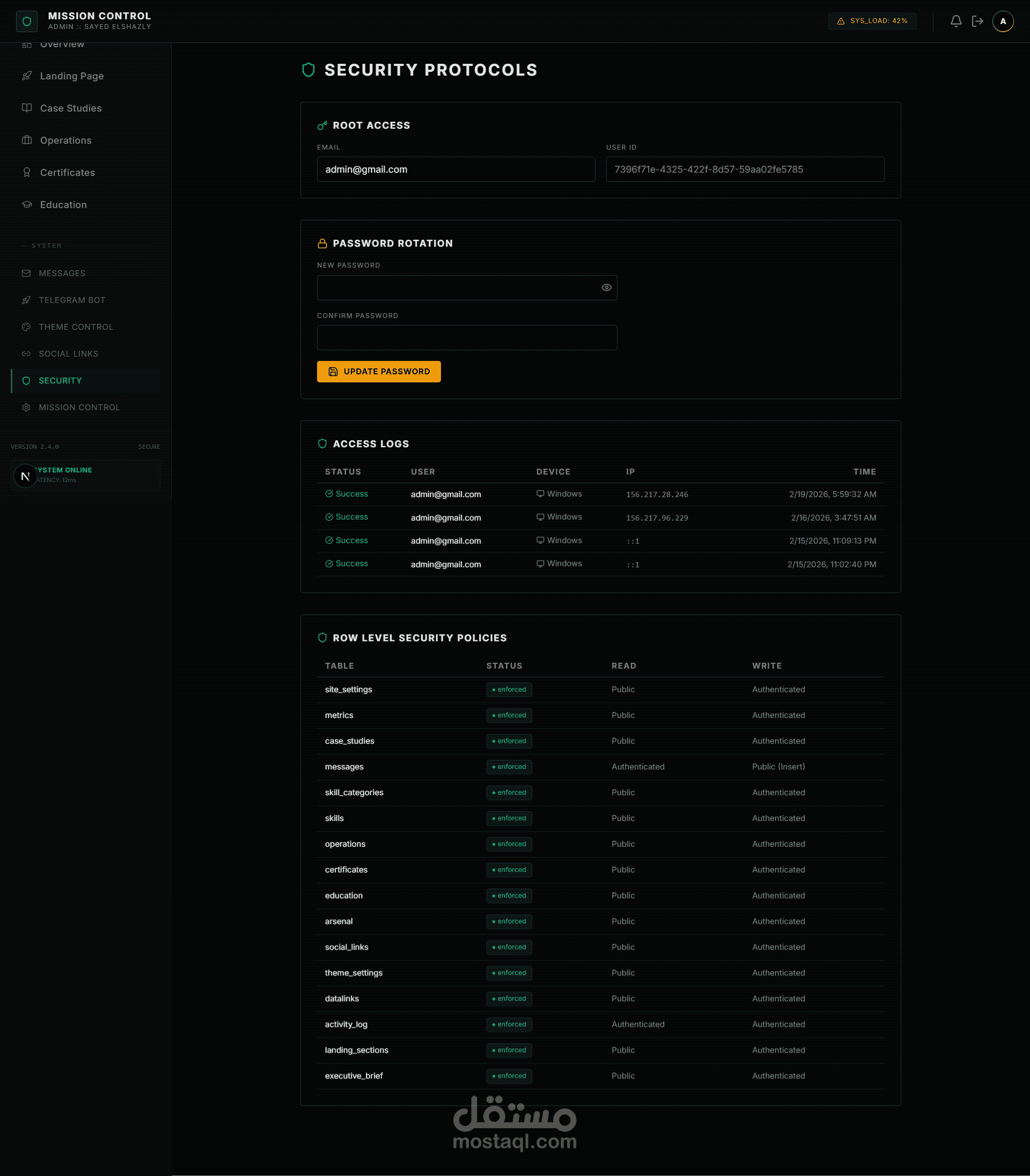The height and width of the screenshot is (1176, 1030).
Task: Open Landing Page from sidebar
Action: 71,76
